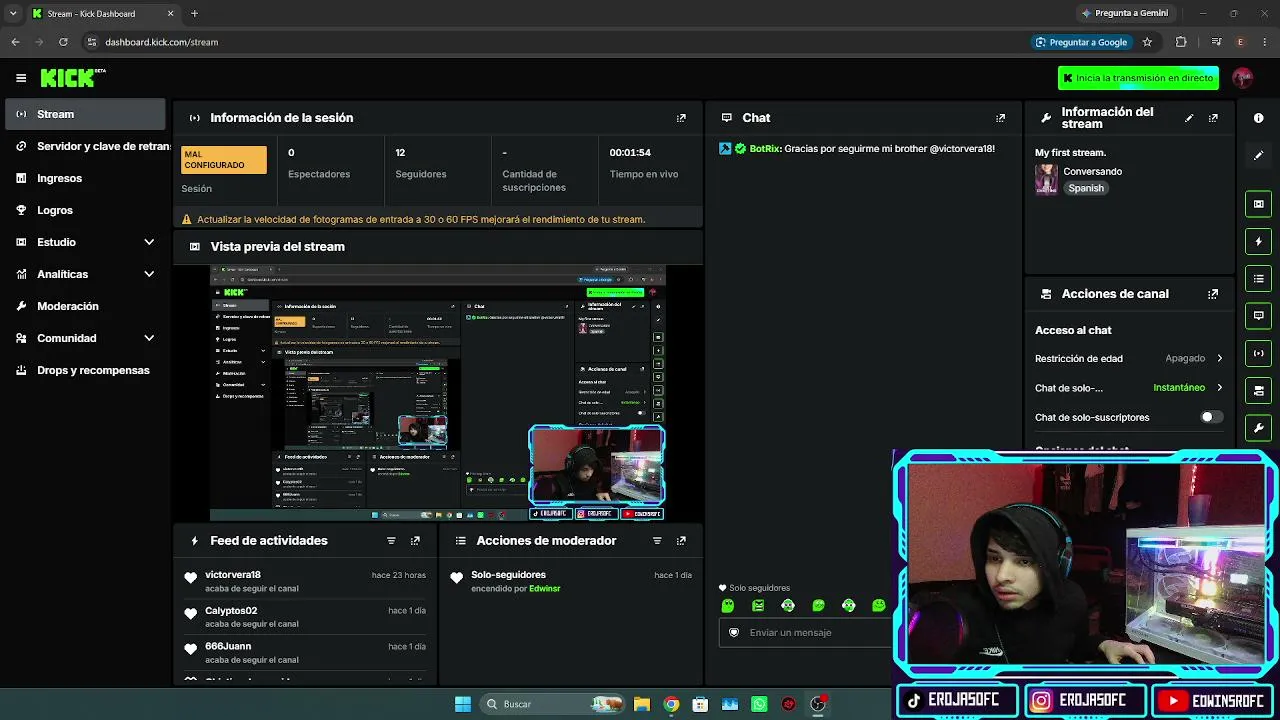This screenshot has width=1280, height=720.
Task: Click victorvera18 in the activity feed
Action: (233, 575)
